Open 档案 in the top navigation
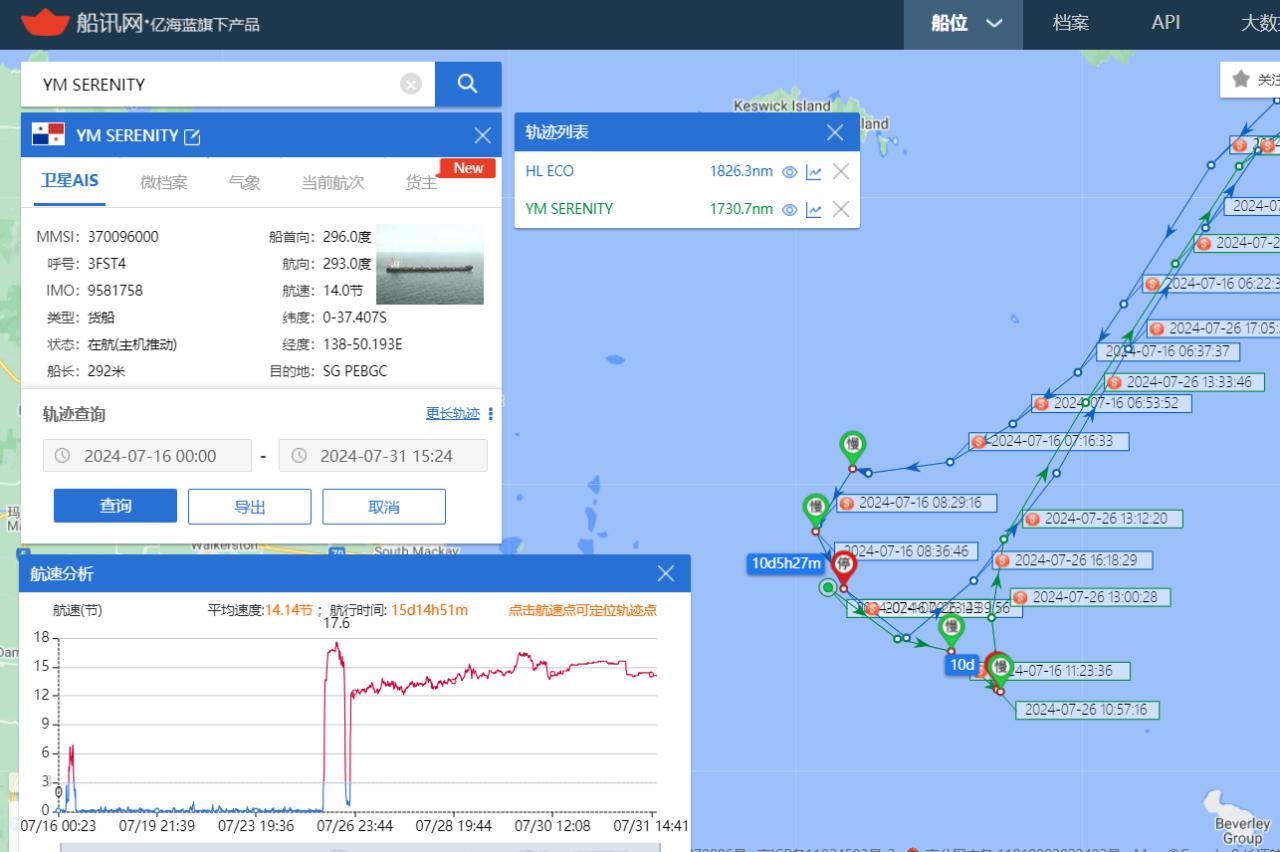The image size is (1280, 852). [1071, 23]
